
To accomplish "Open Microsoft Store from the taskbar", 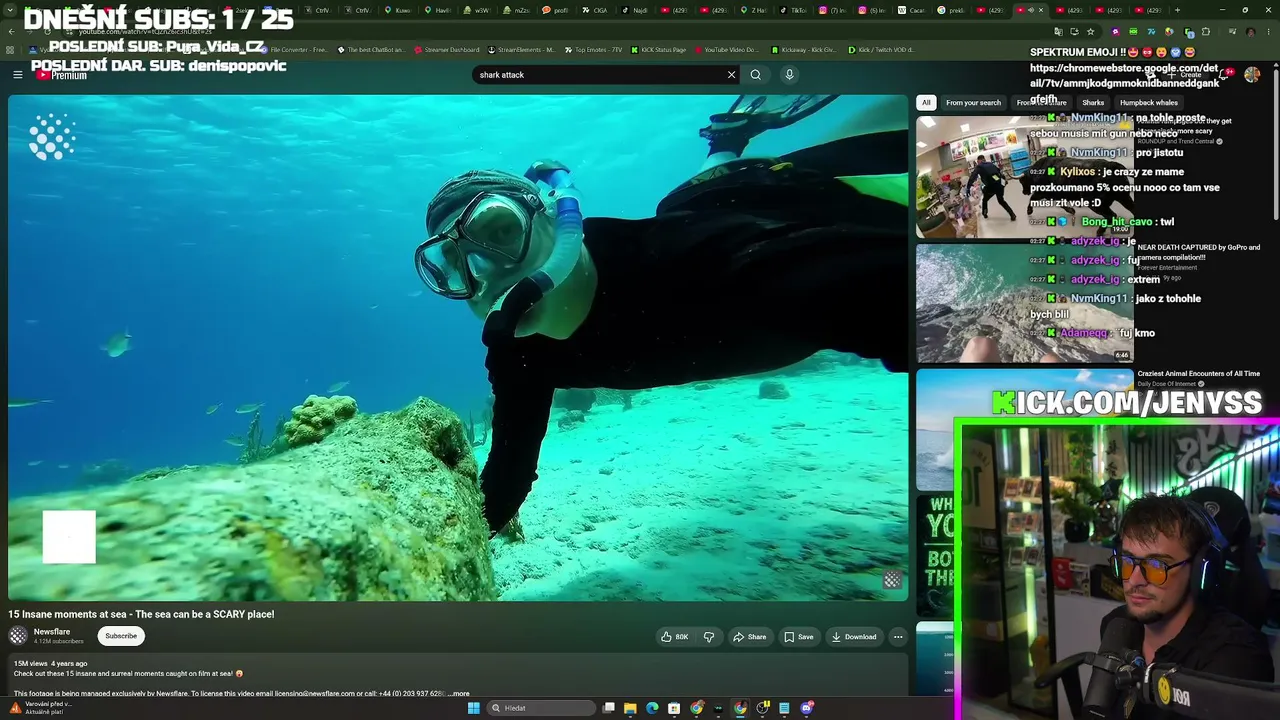I will point(674,708).
